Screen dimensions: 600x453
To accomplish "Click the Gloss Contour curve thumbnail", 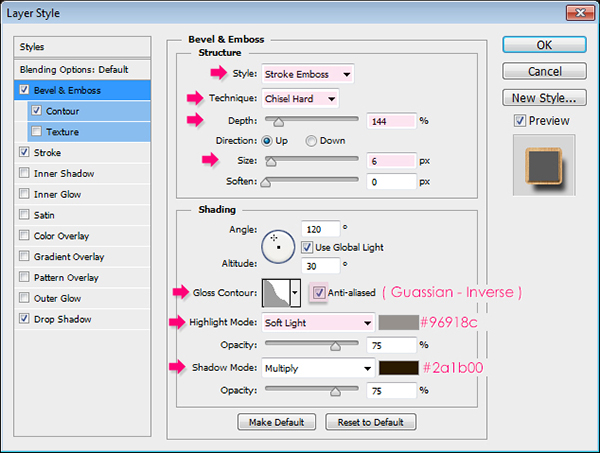I will click(x=274, y=293).
